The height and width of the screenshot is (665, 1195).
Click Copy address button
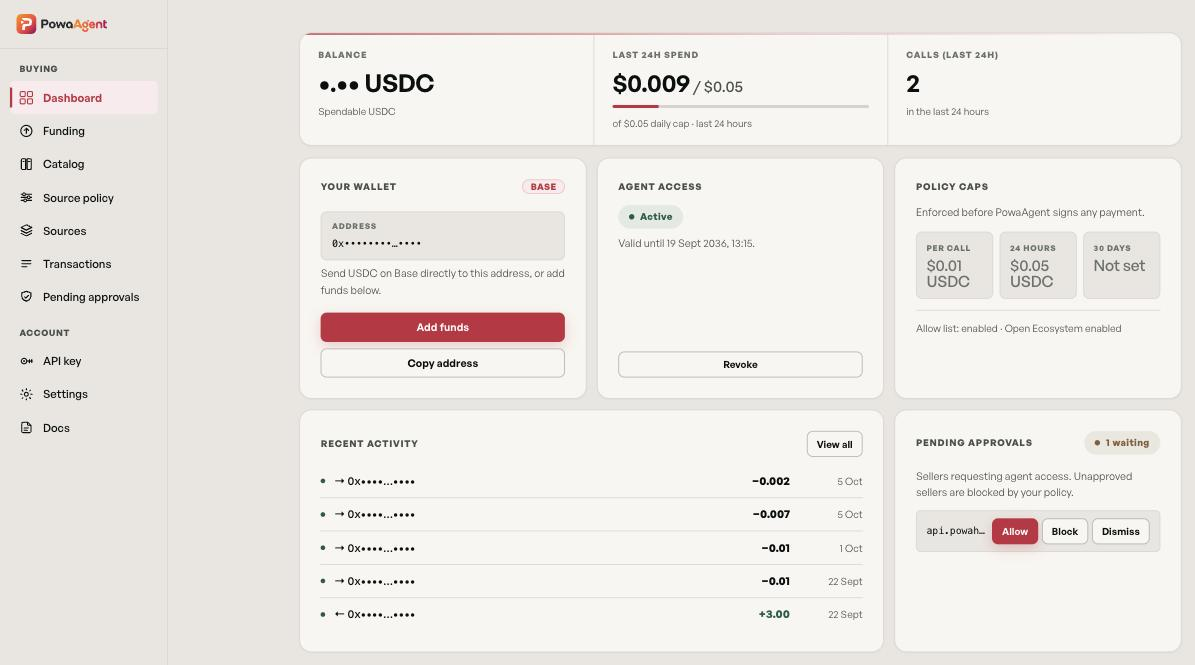(442, 363)
